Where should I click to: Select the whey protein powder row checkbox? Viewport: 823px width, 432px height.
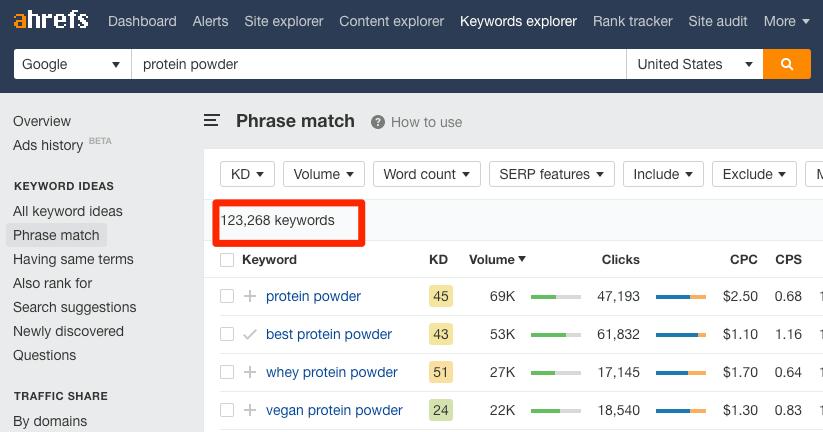pyautogui.click(x=227, y=372)
